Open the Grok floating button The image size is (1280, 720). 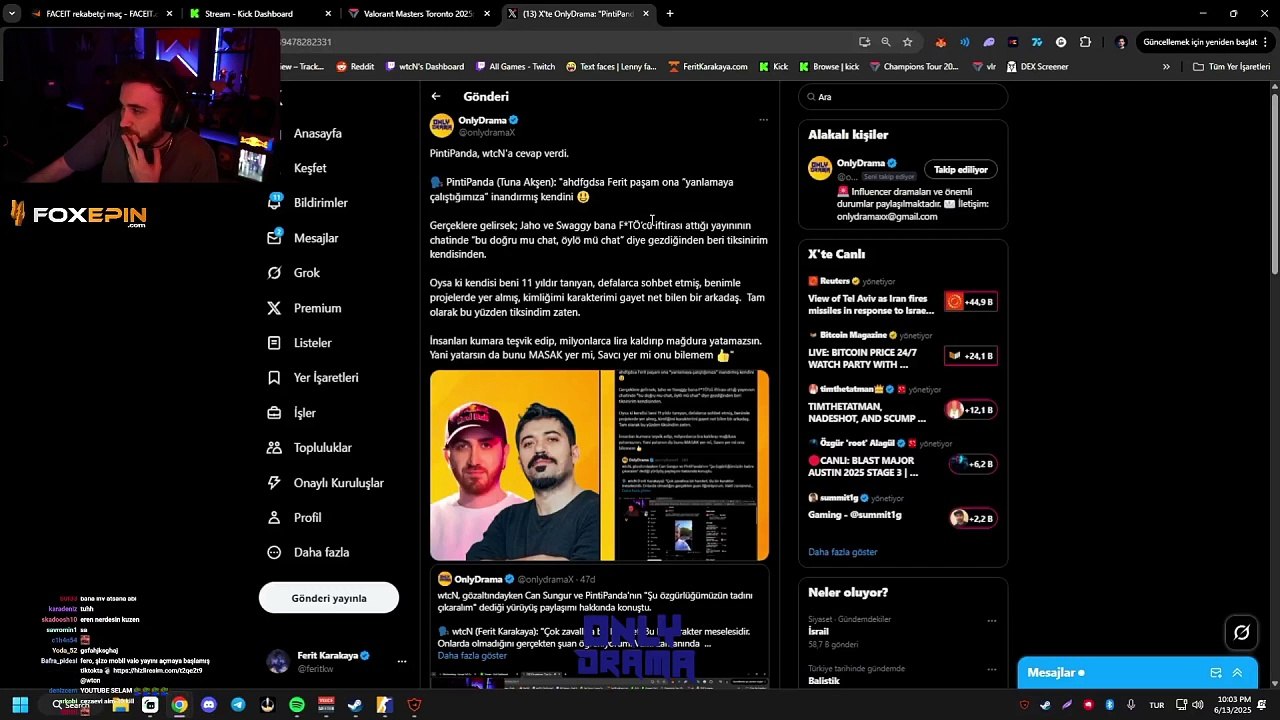(1242, 632)
